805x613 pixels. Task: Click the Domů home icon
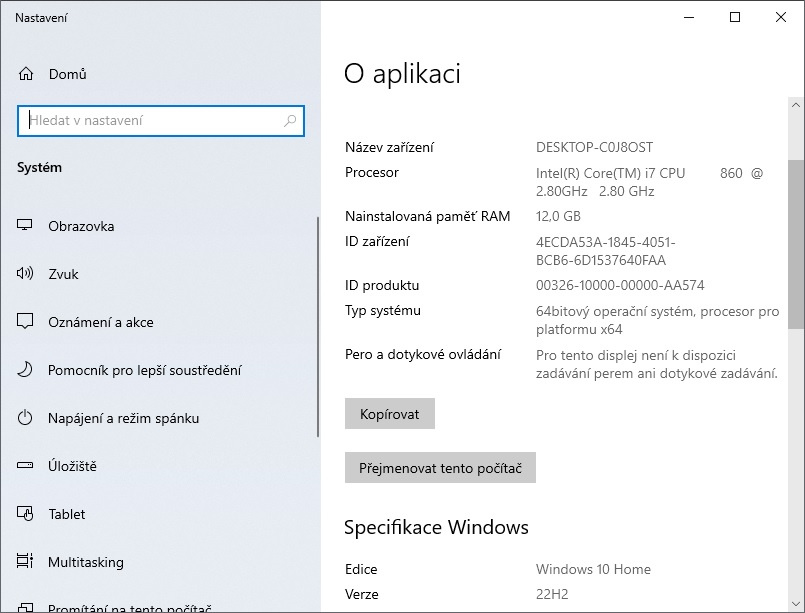[24, 74]
